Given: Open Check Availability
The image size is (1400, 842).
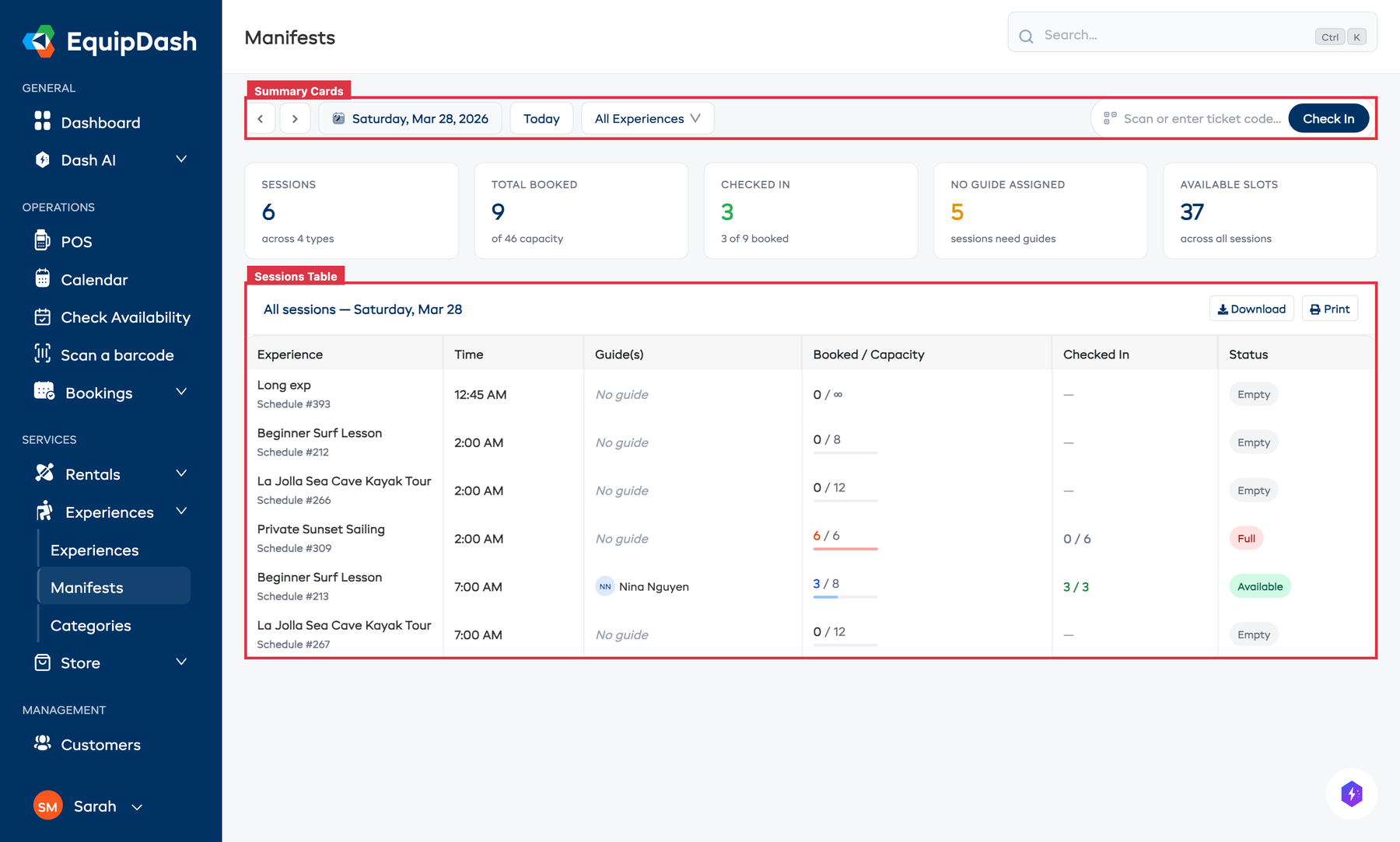Looking at the screenshot, I should point(125,317).
